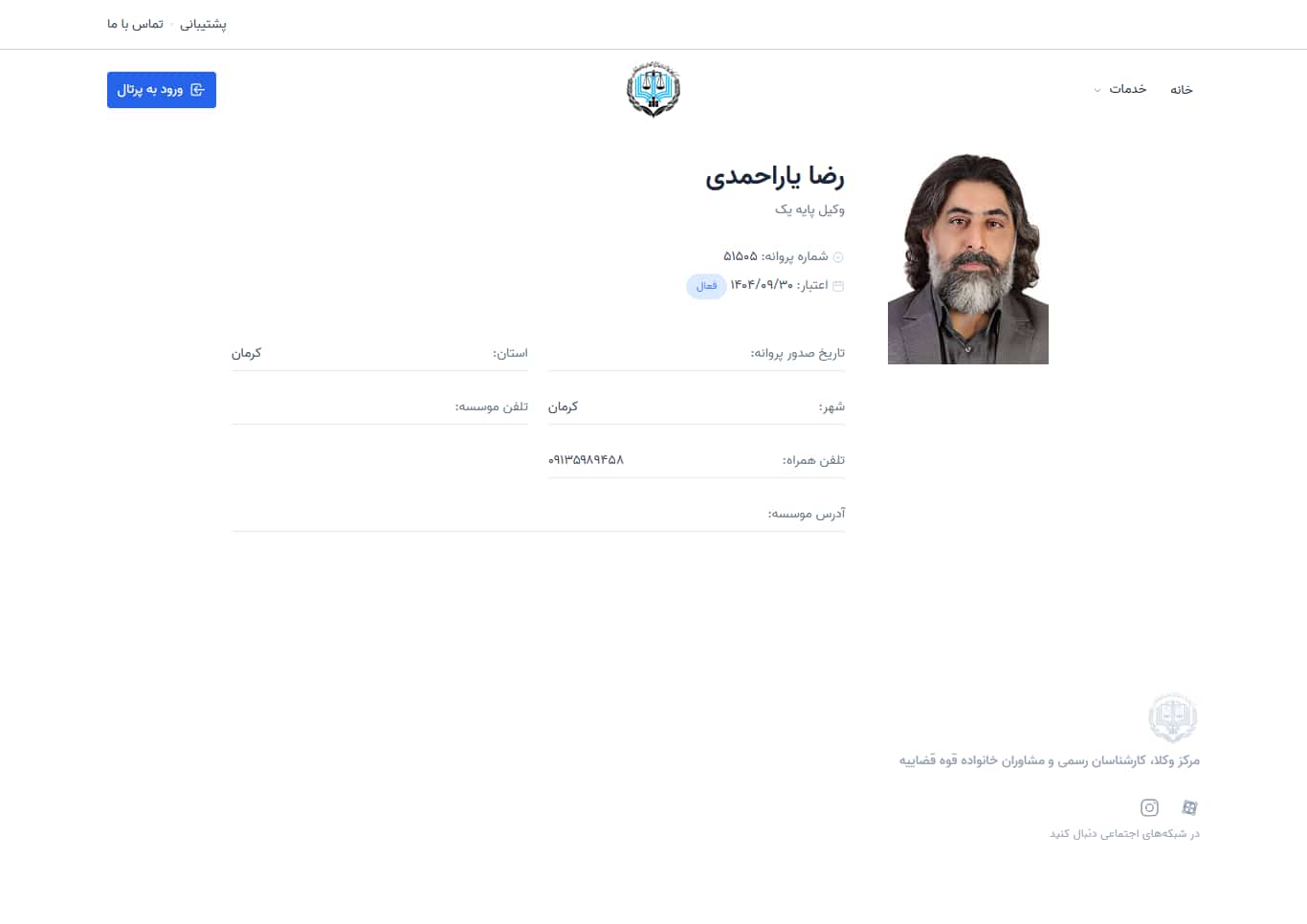Click the judiciary center logo in the header

tap(653, 88)
